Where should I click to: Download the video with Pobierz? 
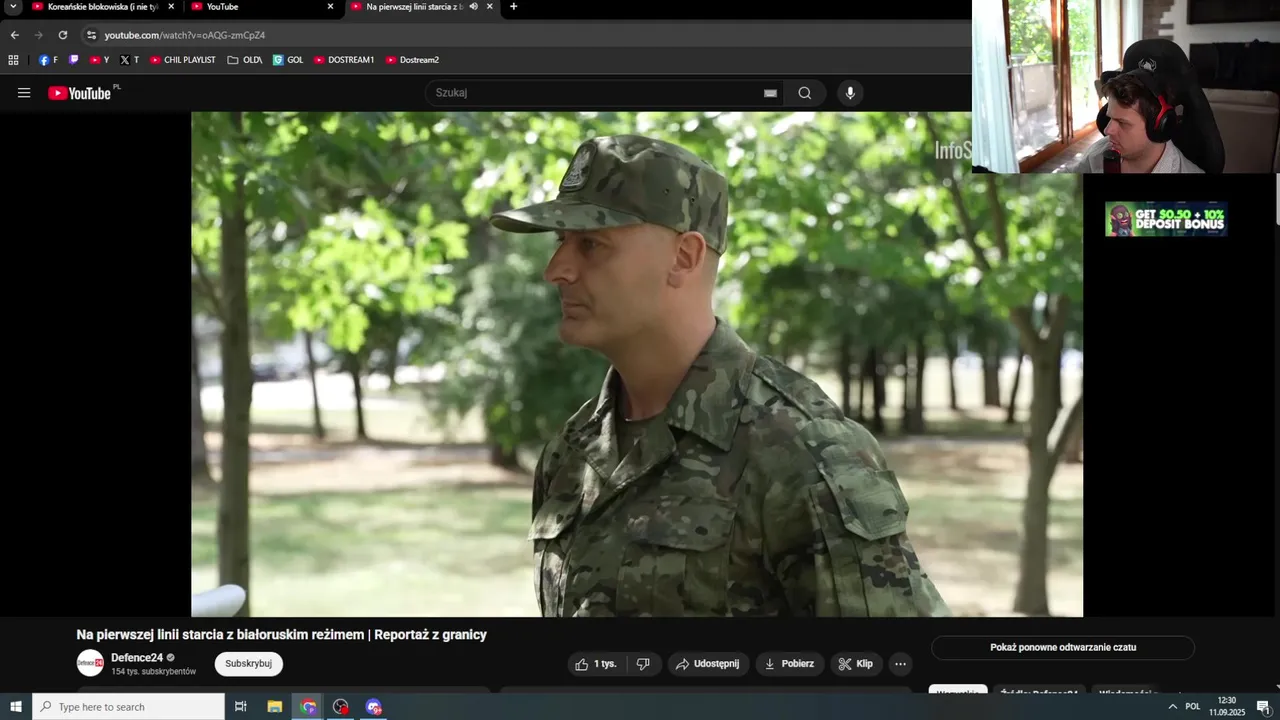(x=789, y=664)
